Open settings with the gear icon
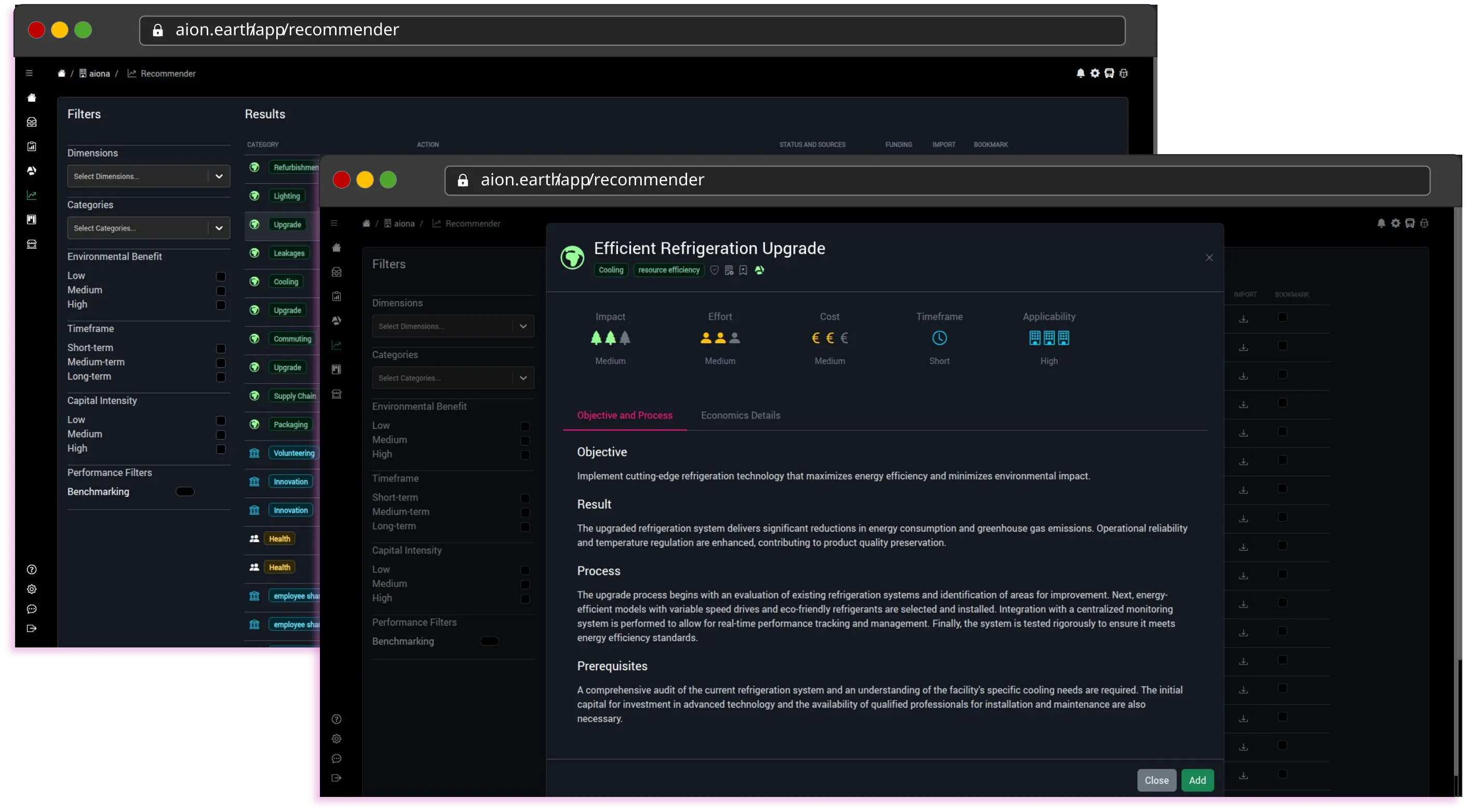This screenshot has width=1467, height=812. coord(1395,223)
